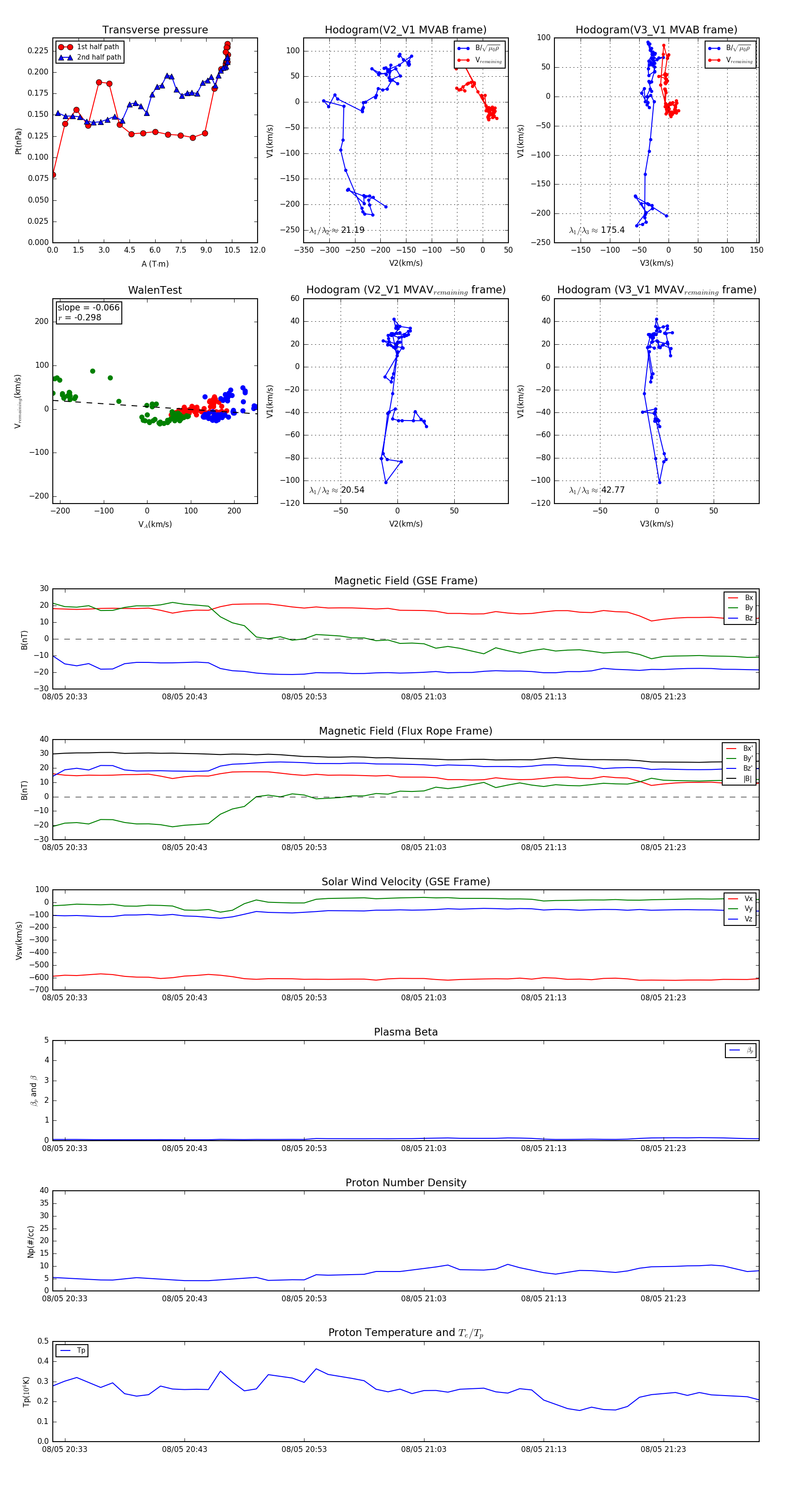Select the 'By' legend entry in GSE panel
This screenshot has width=812, height=1489.
[740, 607]
